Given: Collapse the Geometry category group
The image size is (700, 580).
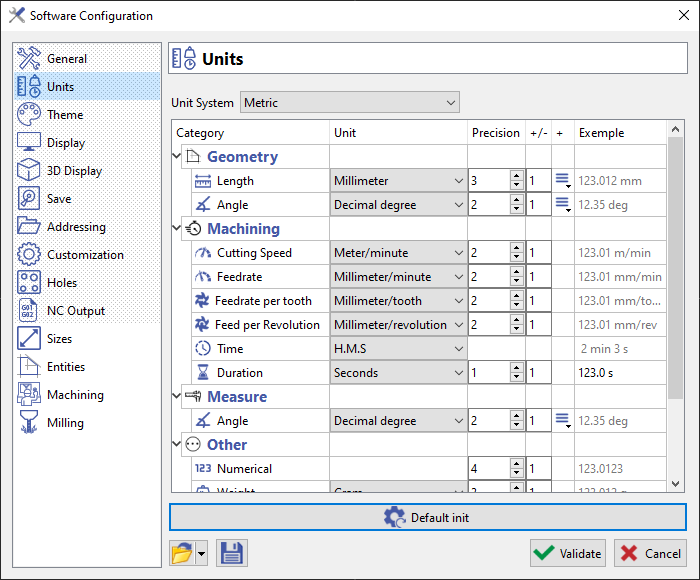Looking at the screenshot, I should 178,157.
